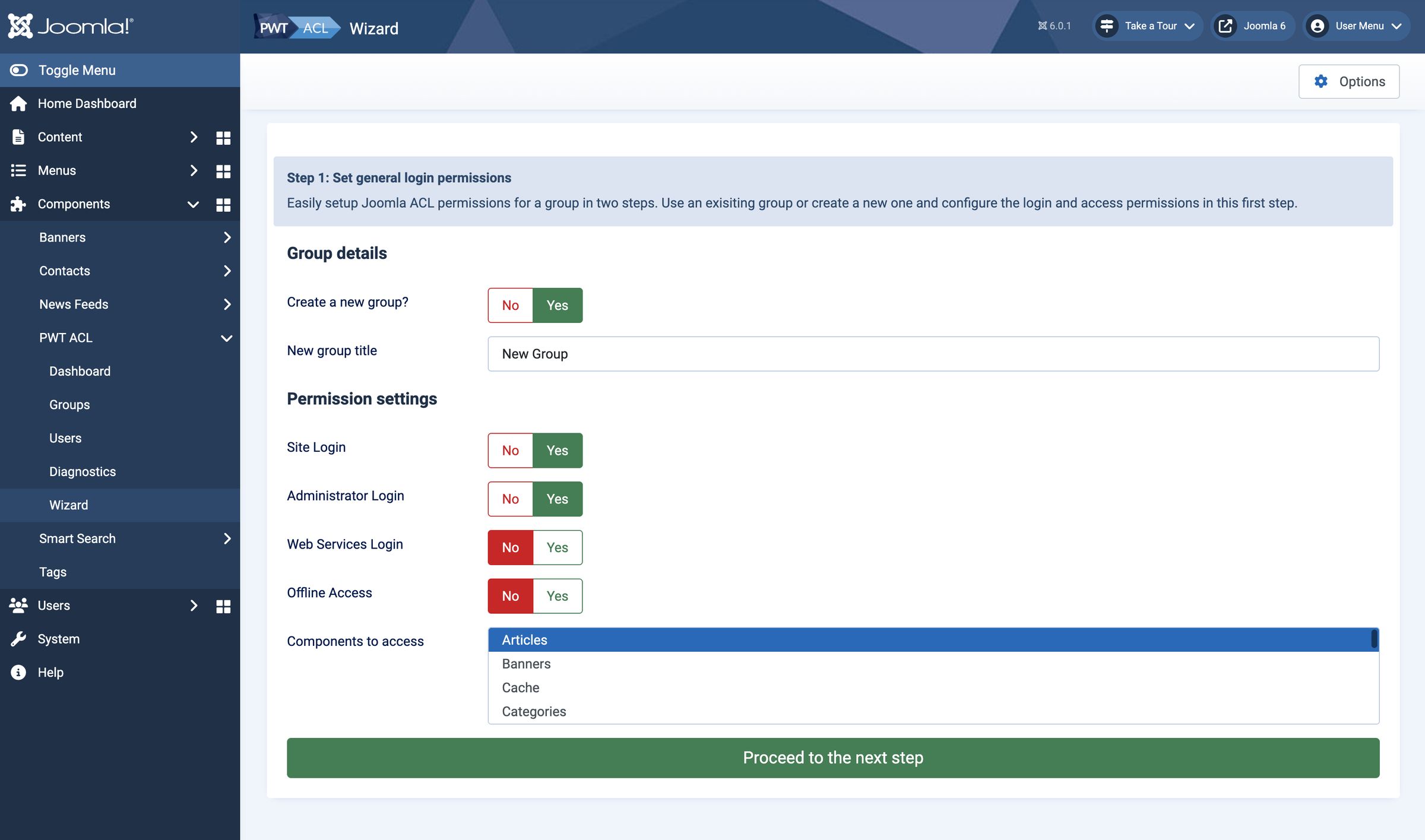The width and height of the screenshot is (1425, 840).
Task: Click Proceed to the next step button
Action: (833, 757)
